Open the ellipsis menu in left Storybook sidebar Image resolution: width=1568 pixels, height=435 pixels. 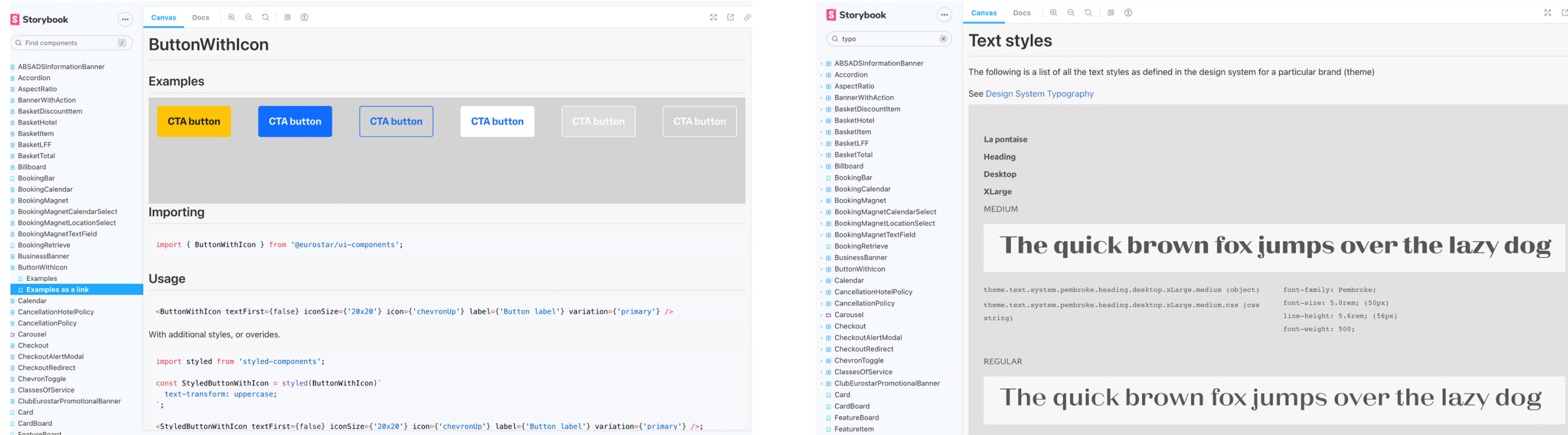[x=125, y=20]
